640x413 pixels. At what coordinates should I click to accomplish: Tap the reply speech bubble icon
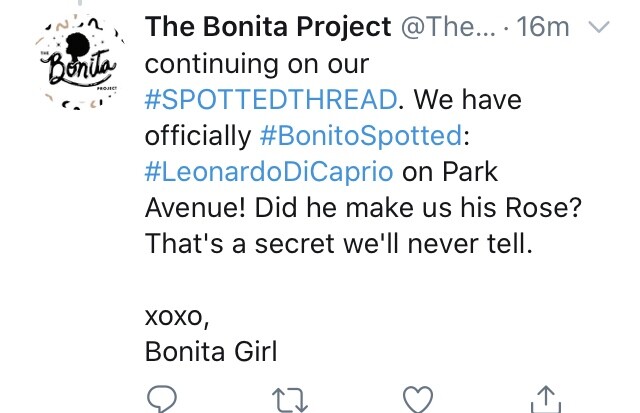[x=162, y=400]
